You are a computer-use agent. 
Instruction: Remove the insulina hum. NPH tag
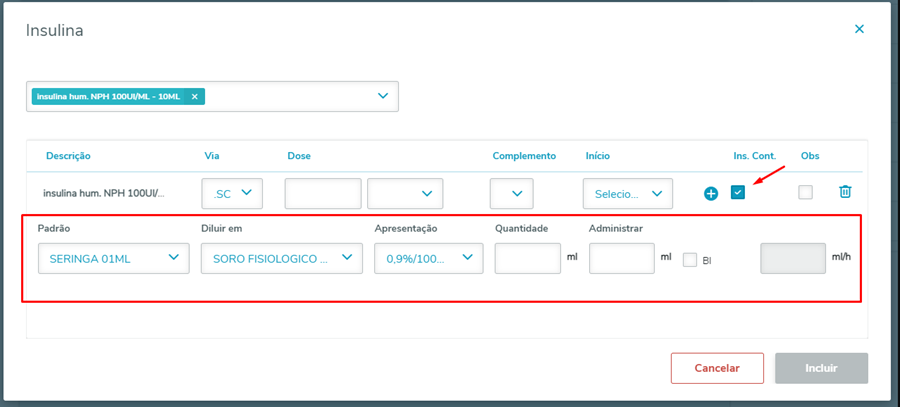coord(195,96)
